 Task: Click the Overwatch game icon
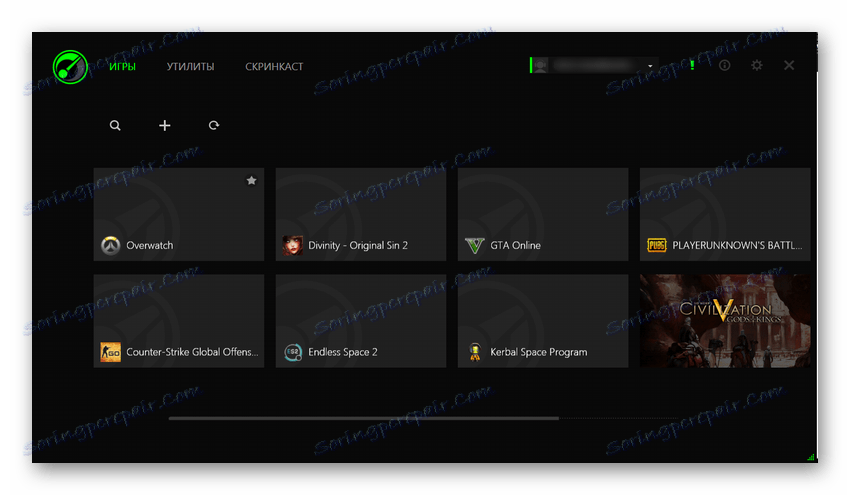(x=111, y=245)
